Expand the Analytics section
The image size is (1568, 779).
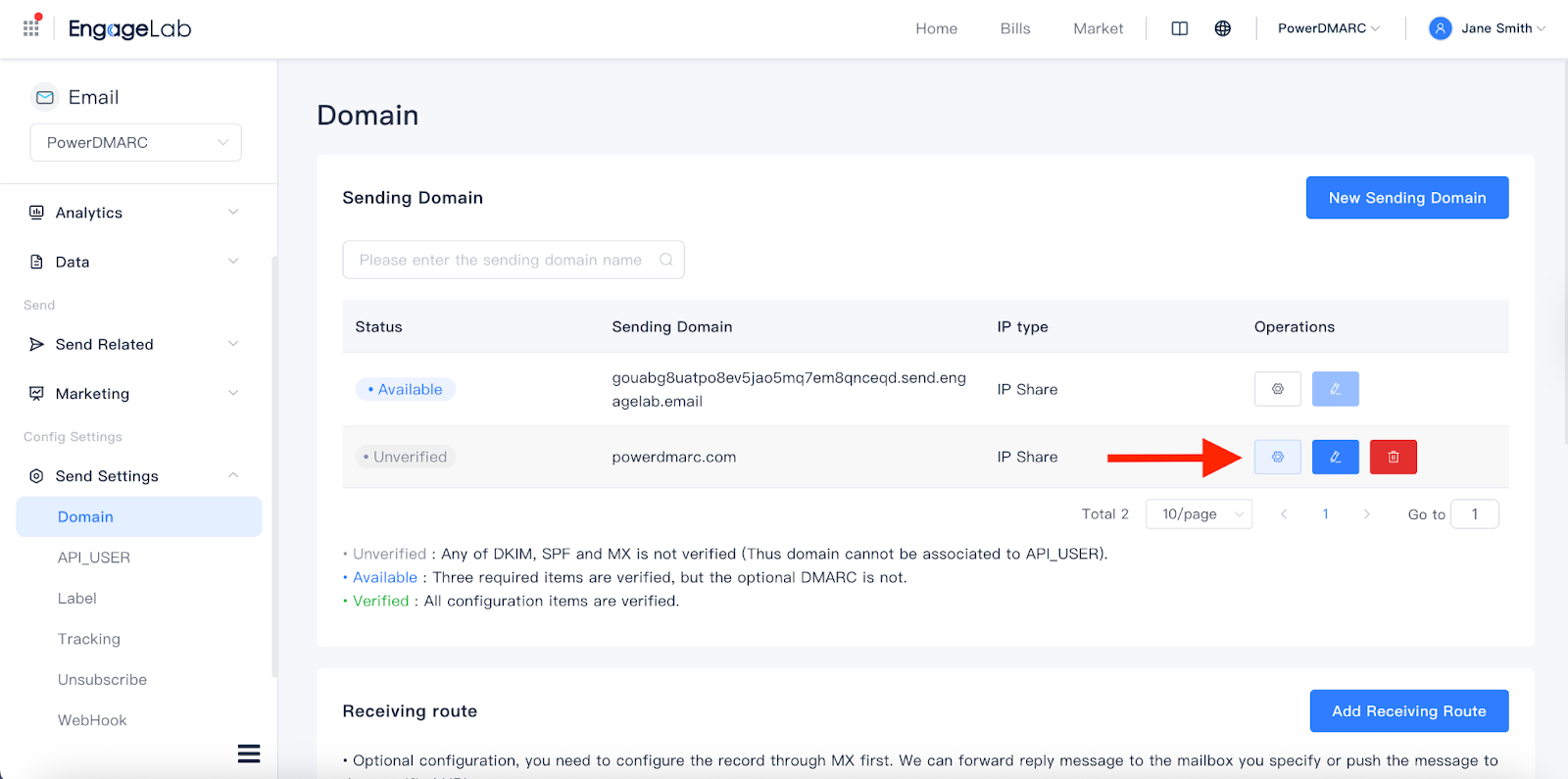point(233,212)
